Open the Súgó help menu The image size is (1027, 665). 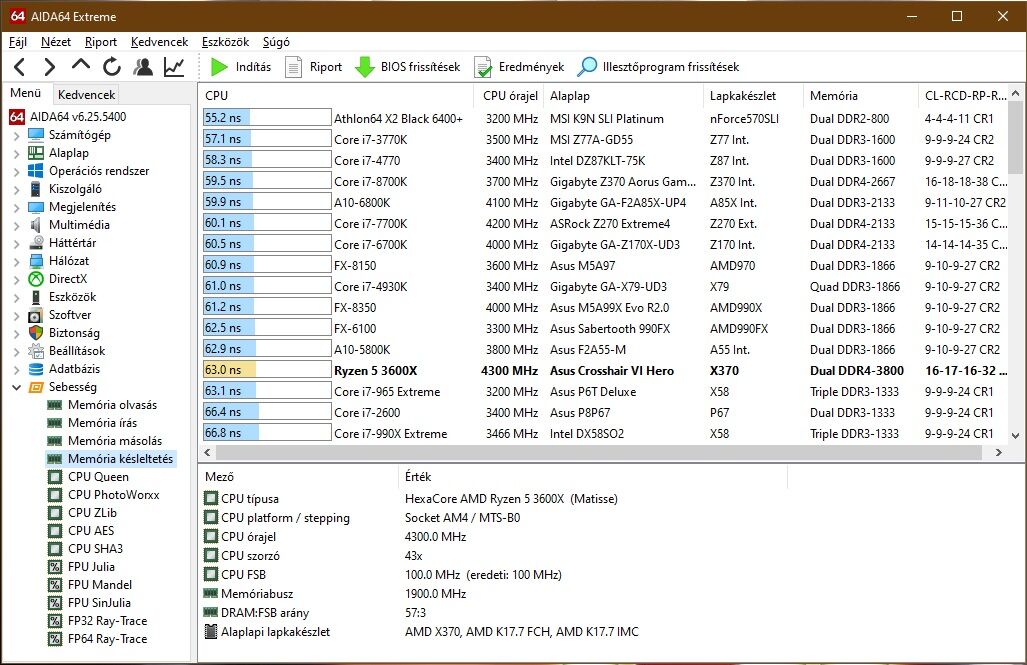click(x=276, y=42)
